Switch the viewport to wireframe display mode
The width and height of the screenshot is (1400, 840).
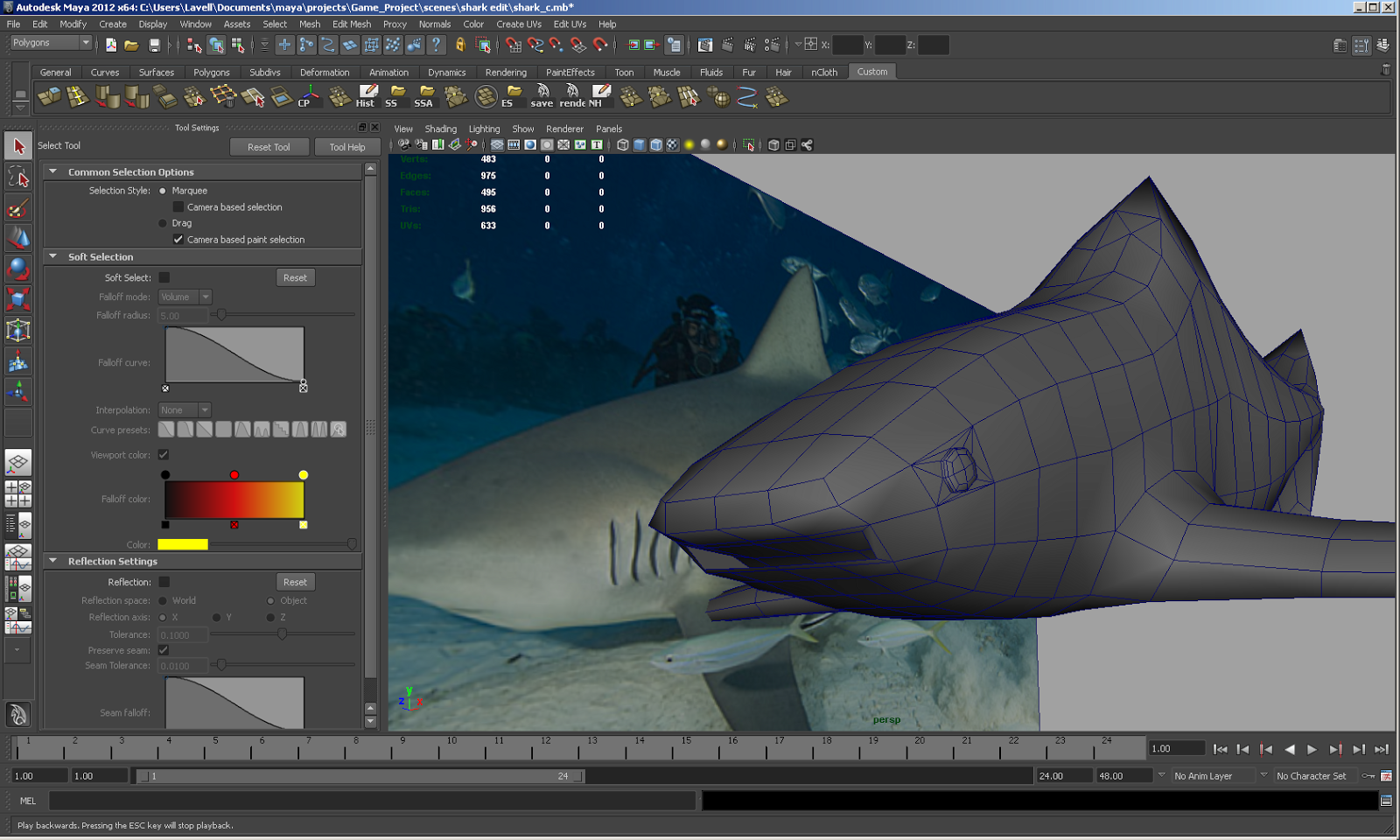(x=623, y=145)
